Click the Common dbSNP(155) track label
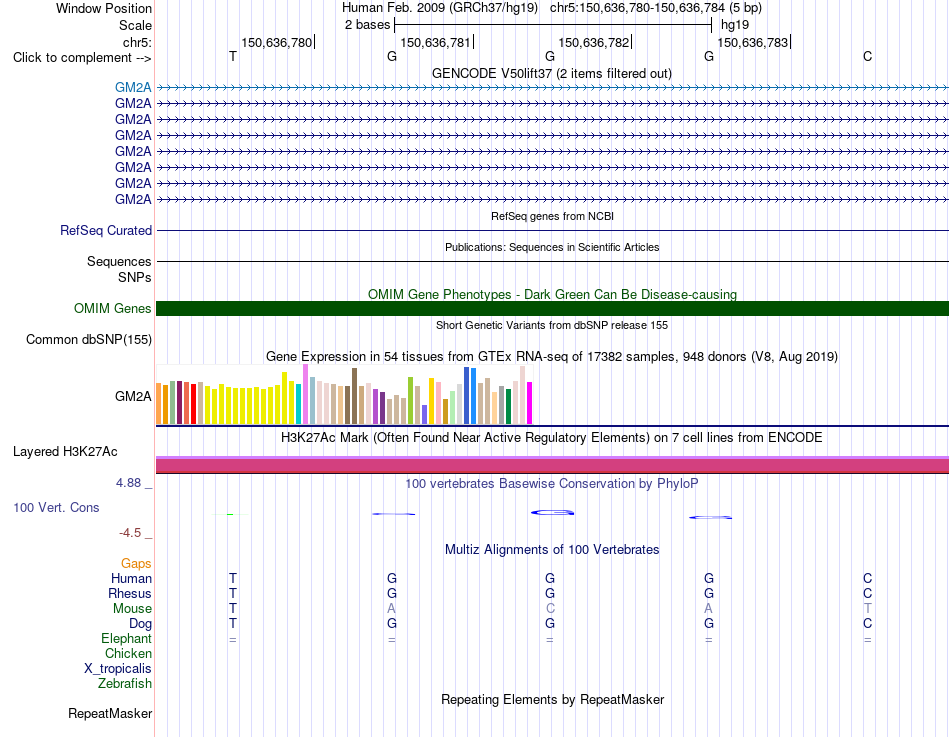The image size is (950, 737). point(88,339)
